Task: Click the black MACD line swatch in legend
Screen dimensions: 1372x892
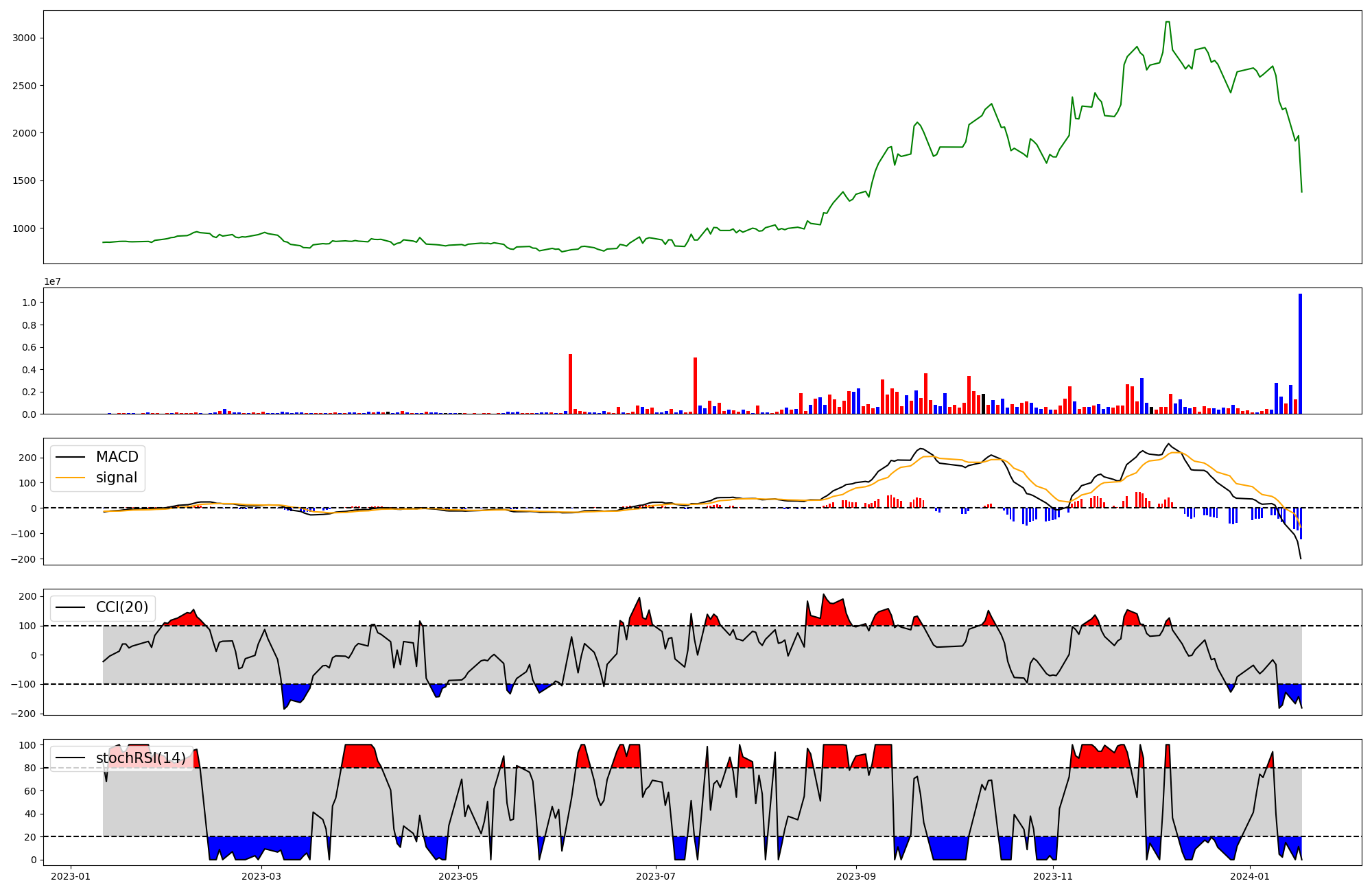Action: click(70, 457)
